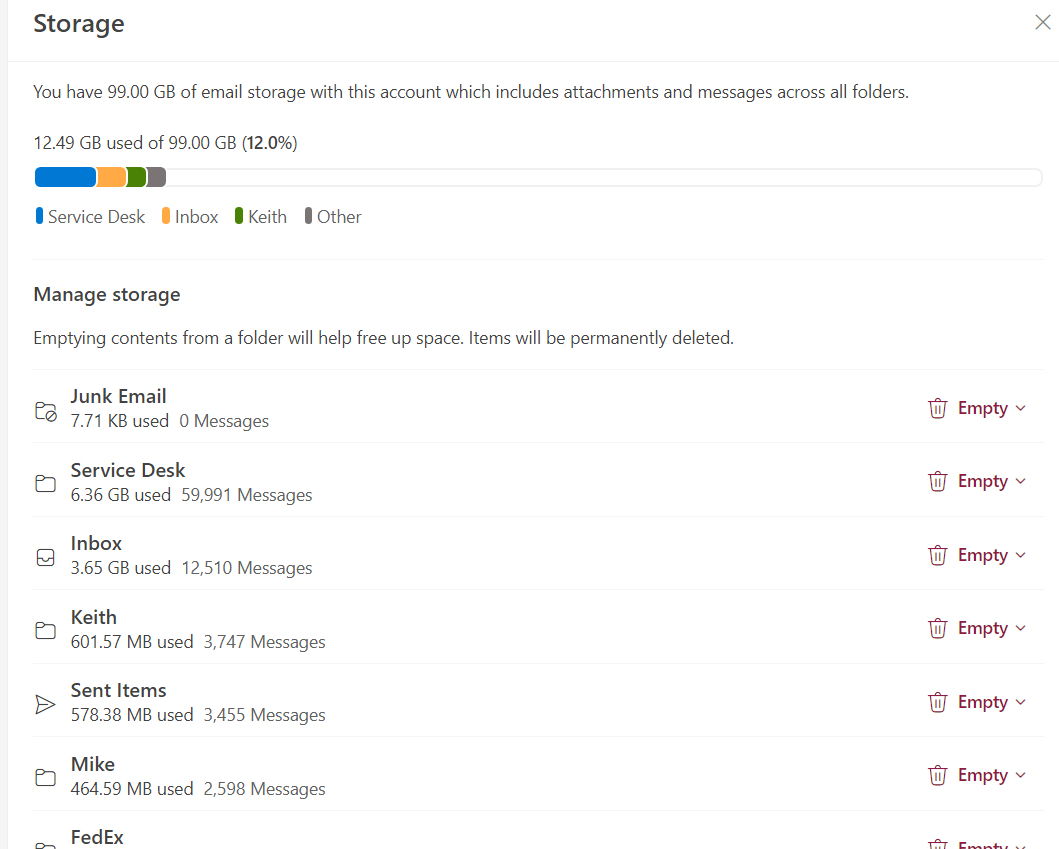Click the Inbox tray icon
The height and width of the screenshot is (849, 1059).
pos(45,557)
